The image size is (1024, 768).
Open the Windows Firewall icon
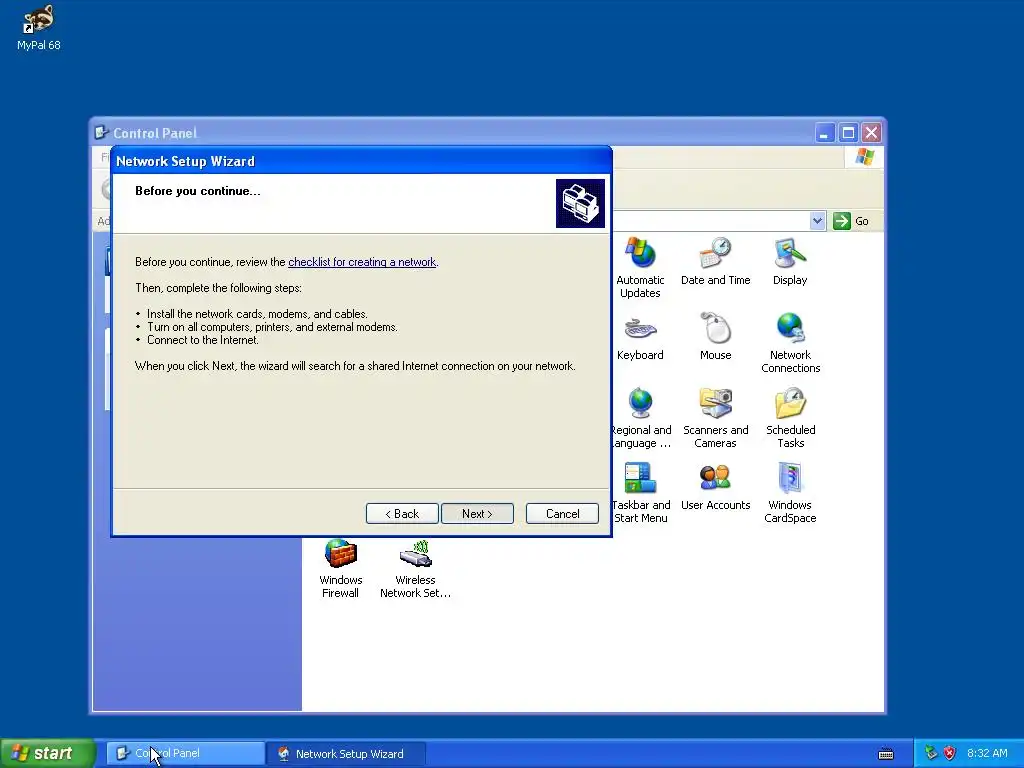pos(340,568)
